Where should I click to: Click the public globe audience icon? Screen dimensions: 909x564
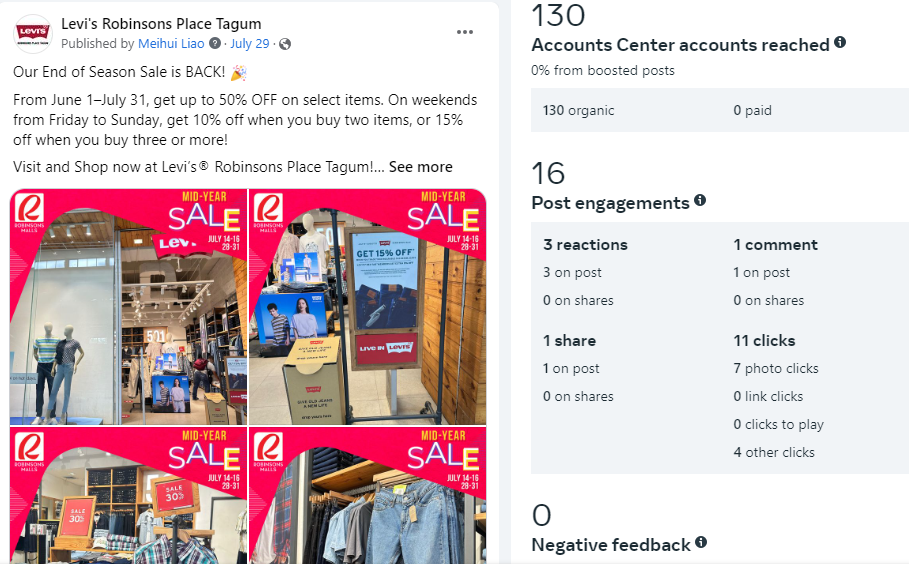point(285,44)
